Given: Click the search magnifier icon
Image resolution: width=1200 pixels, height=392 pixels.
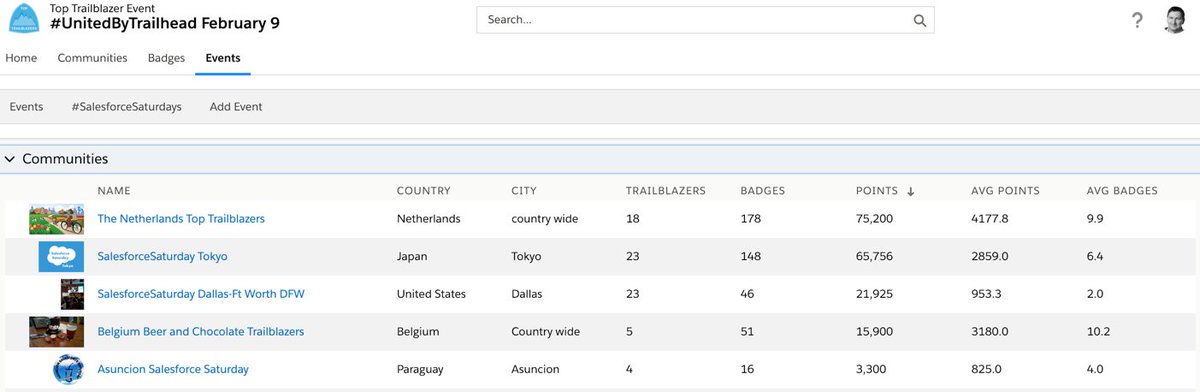Looking at the screenshot, I should (x=919, y=20).
